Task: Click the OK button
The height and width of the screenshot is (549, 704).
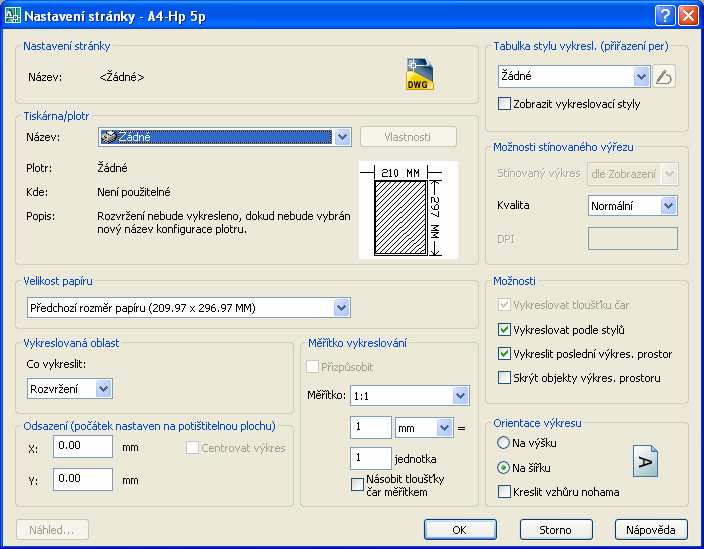Action: (x=460, y=530)
